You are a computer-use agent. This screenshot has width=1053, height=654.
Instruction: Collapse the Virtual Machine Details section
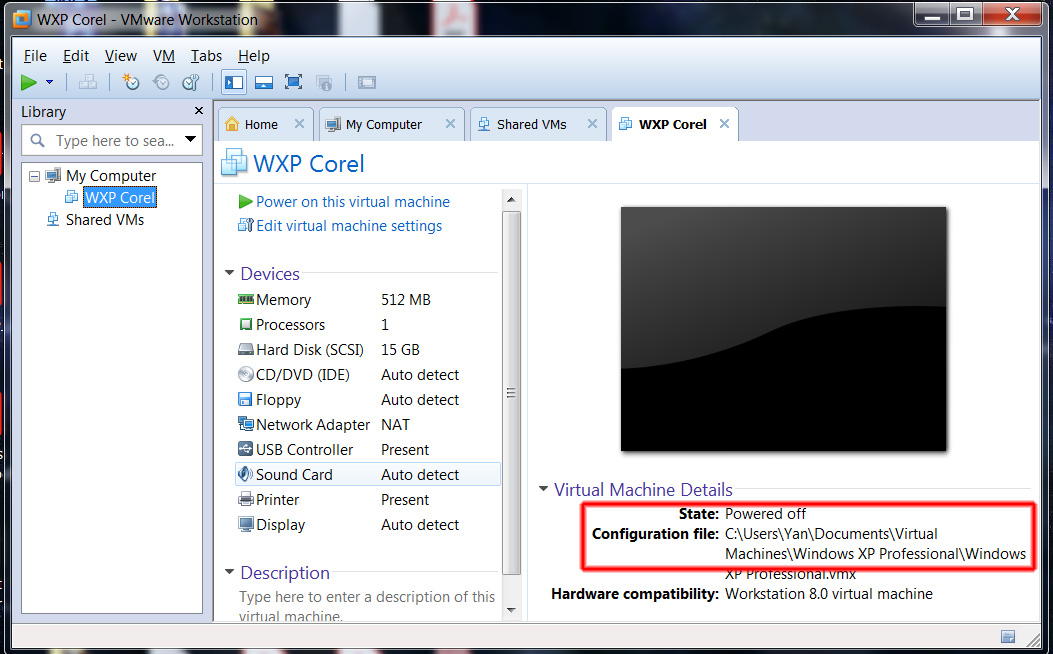(543, 488)
